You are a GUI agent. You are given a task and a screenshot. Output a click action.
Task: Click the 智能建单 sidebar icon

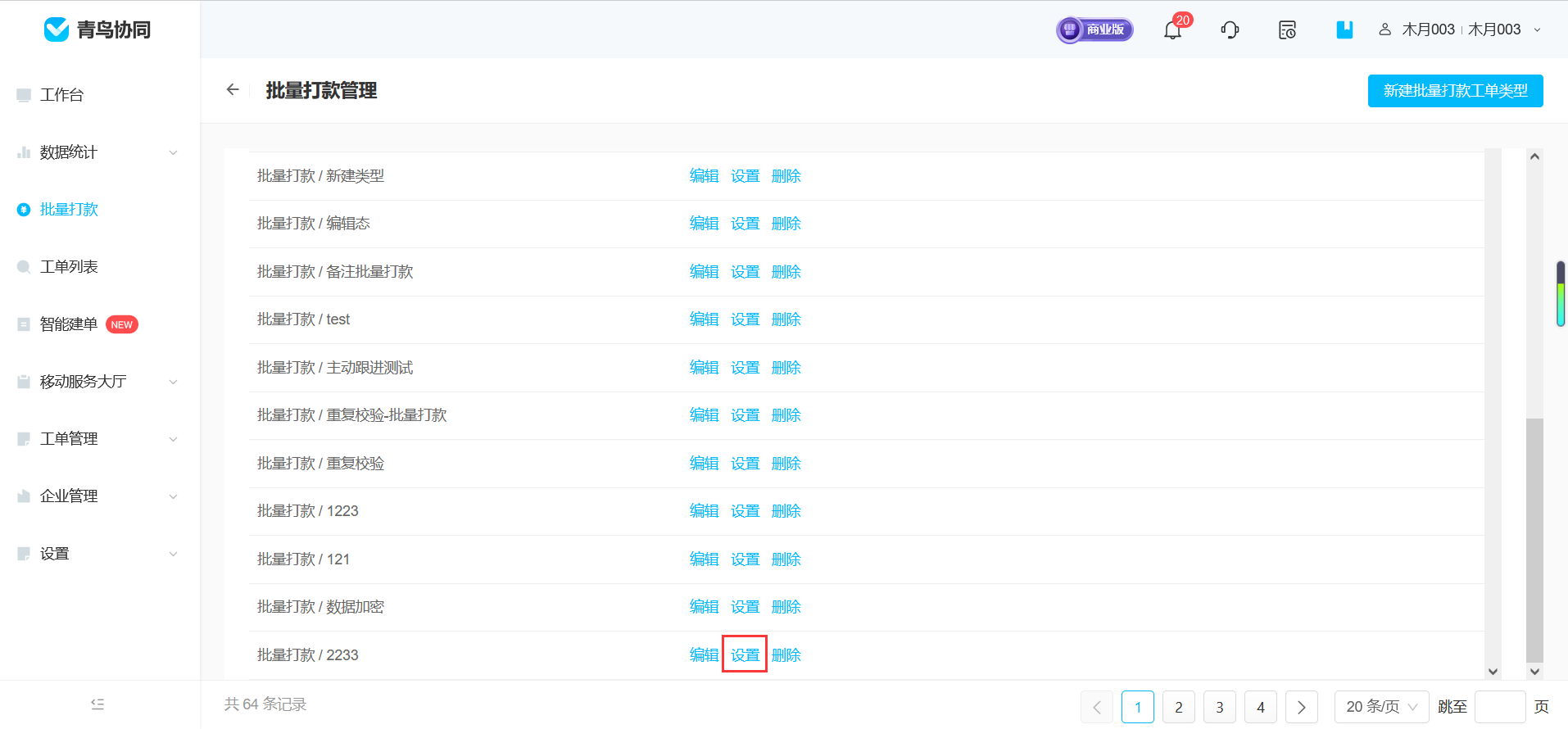tap(24, 324)
